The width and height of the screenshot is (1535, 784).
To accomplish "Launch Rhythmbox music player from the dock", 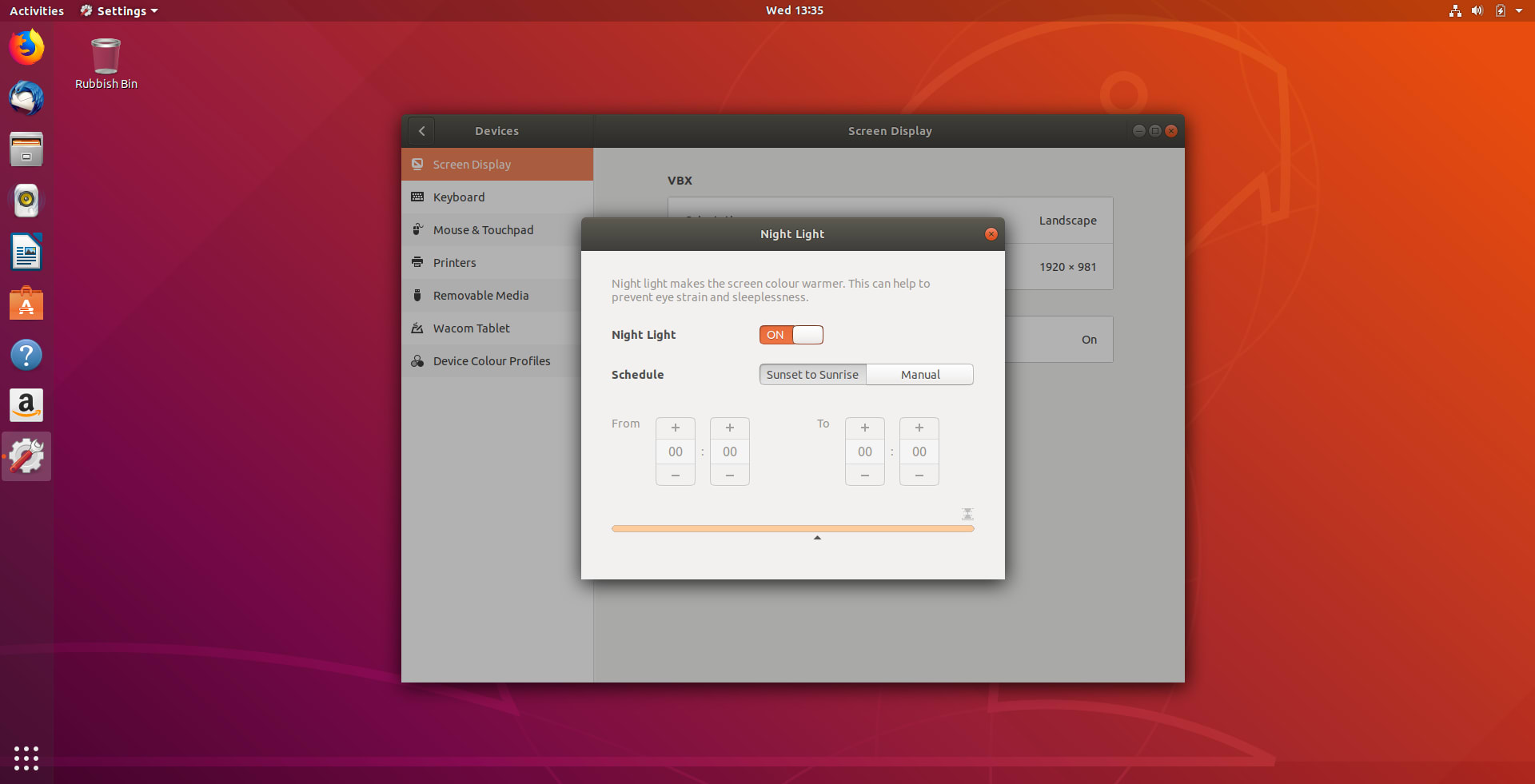I will pyautogui.click(x=26, y=201).
